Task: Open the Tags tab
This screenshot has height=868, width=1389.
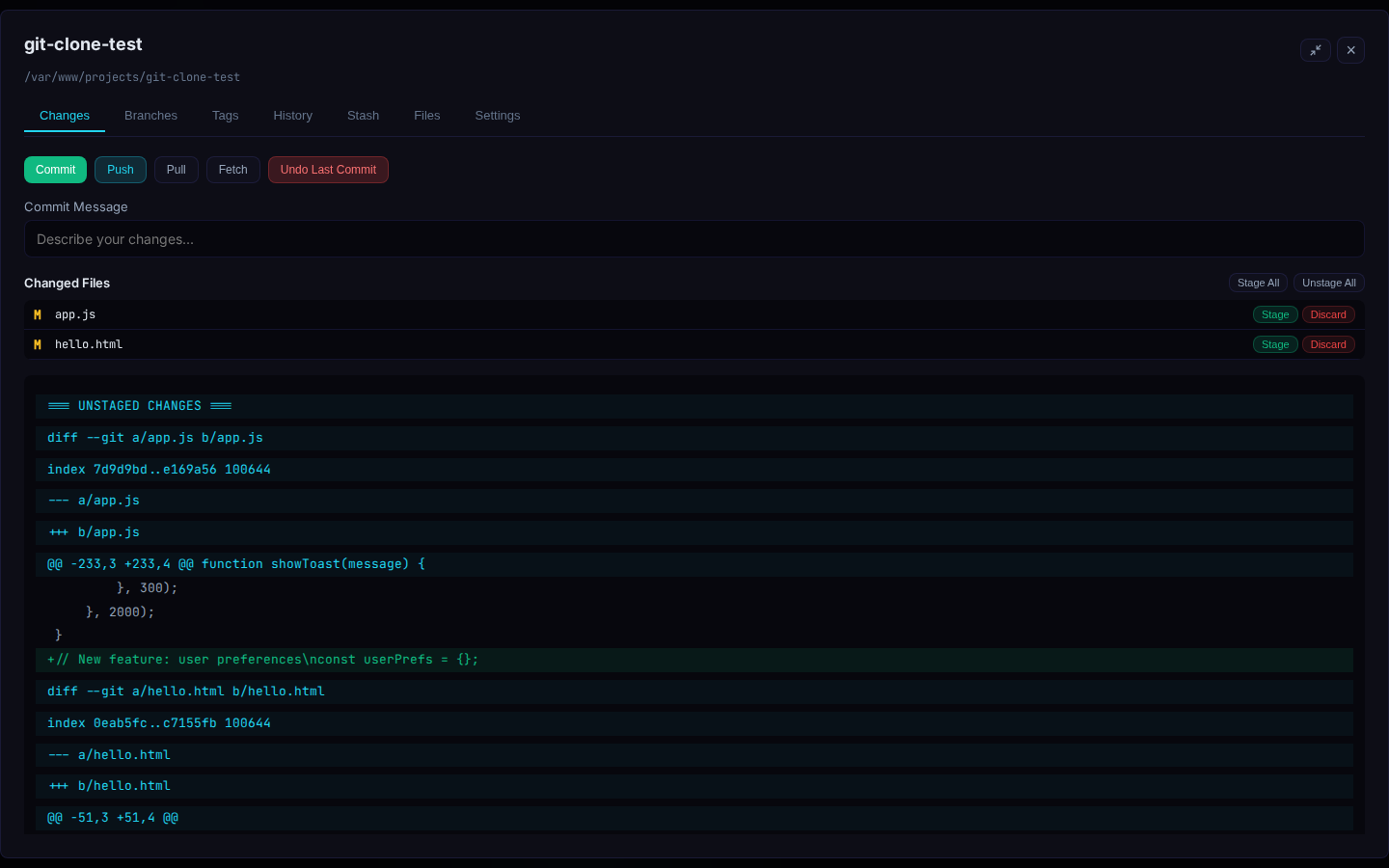Action: tap(225, 116)
